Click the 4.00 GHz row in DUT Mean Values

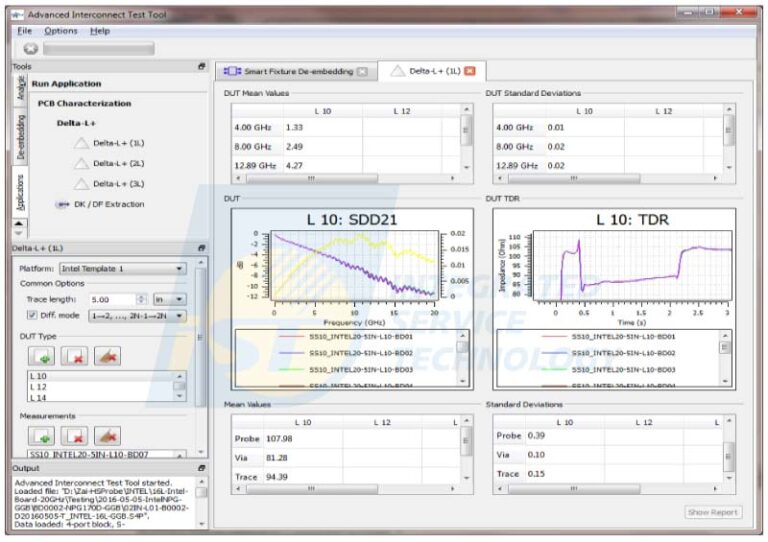click(x=346, y=127)
